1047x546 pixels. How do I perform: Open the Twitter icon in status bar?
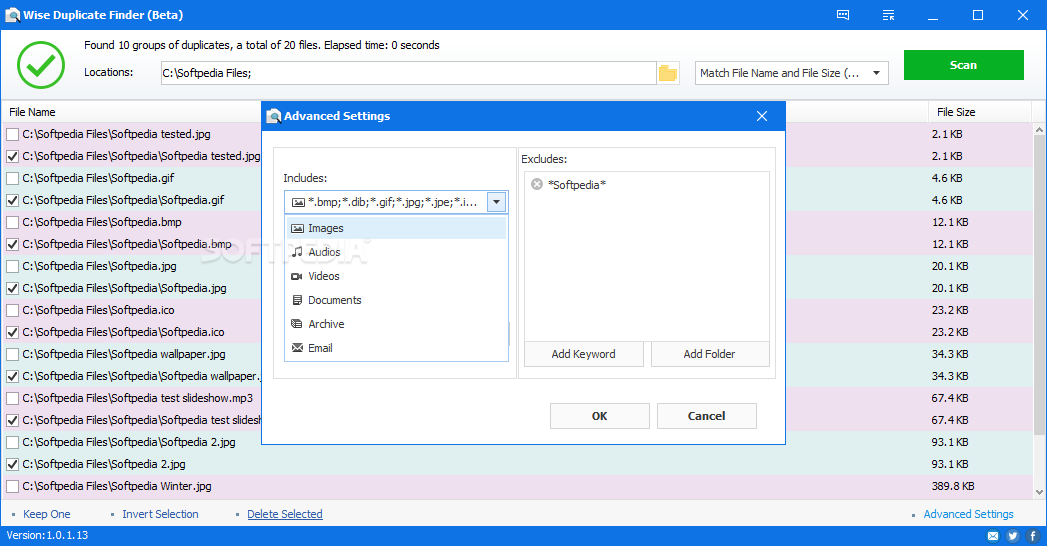click(1013, 535)
